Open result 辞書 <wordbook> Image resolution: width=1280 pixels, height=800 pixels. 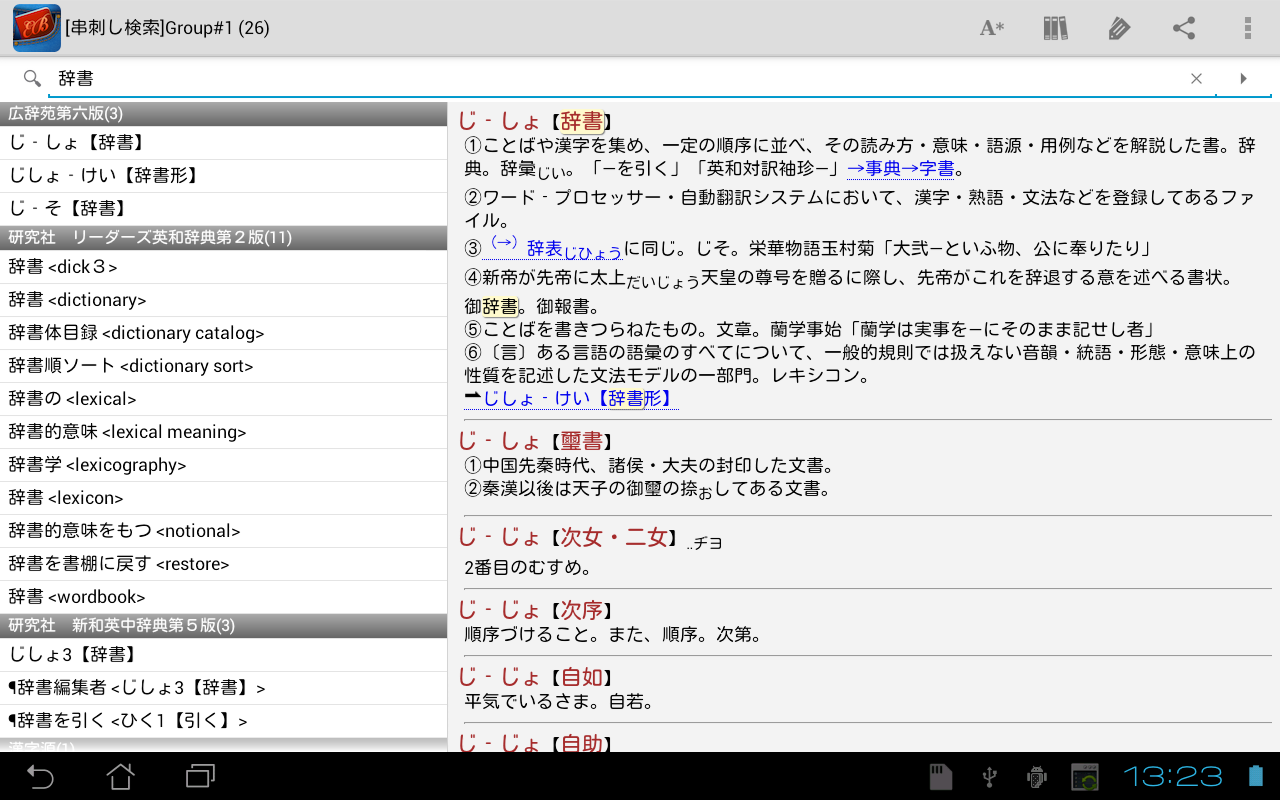pyautogui.click(x=223, y=597)
